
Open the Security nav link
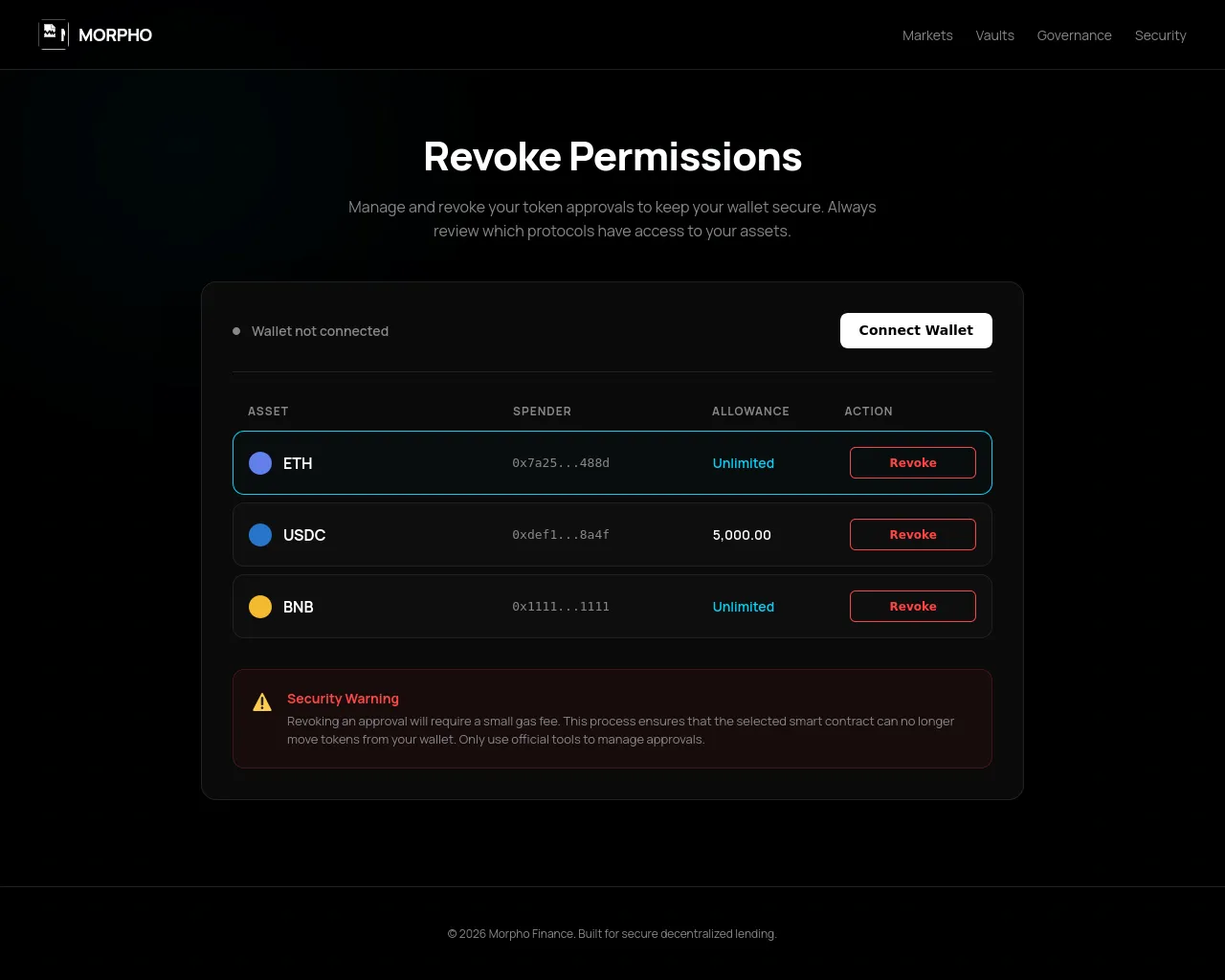[1160, 35]
